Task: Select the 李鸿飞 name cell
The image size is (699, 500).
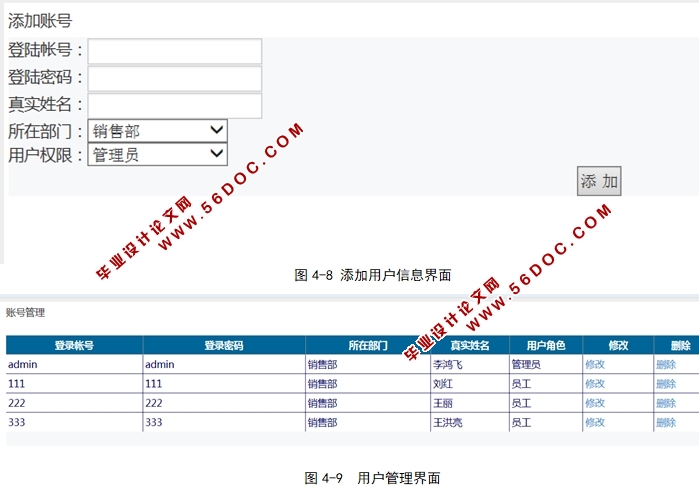Action: coord(470,365)
